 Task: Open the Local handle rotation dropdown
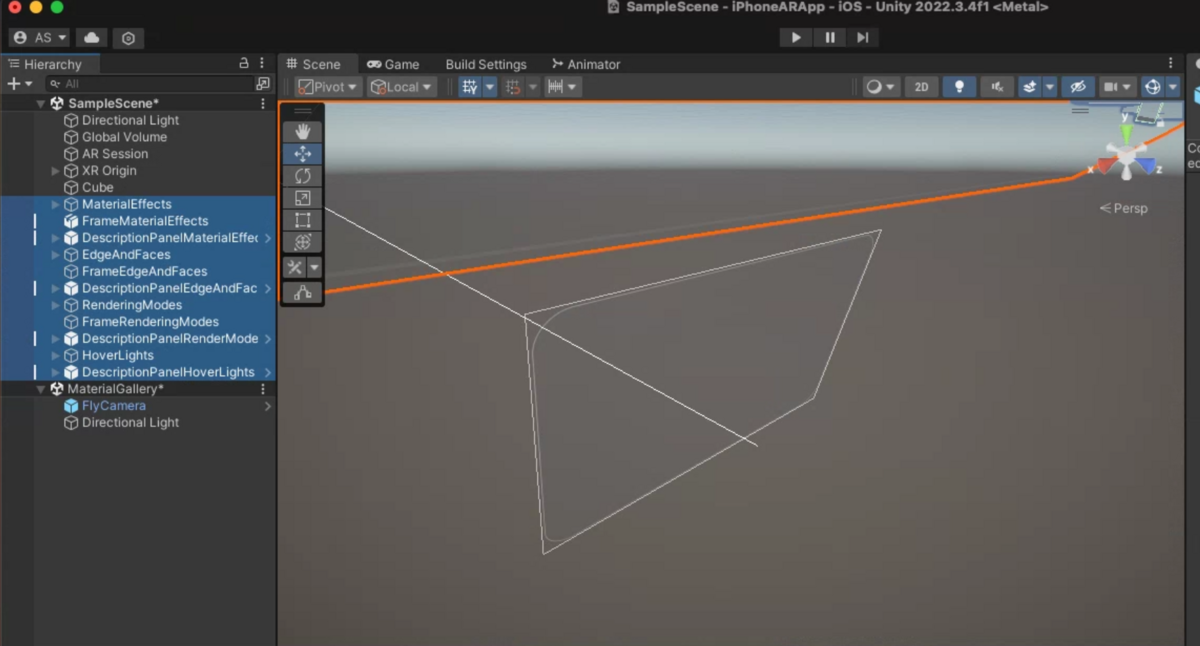pos(401,87)
